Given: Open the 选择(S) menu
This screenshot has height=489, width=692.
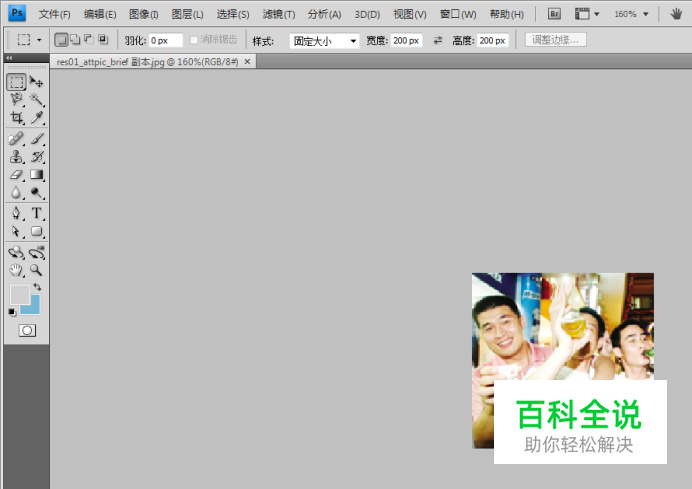Looking at the screenshot, I should pos(233,15).
